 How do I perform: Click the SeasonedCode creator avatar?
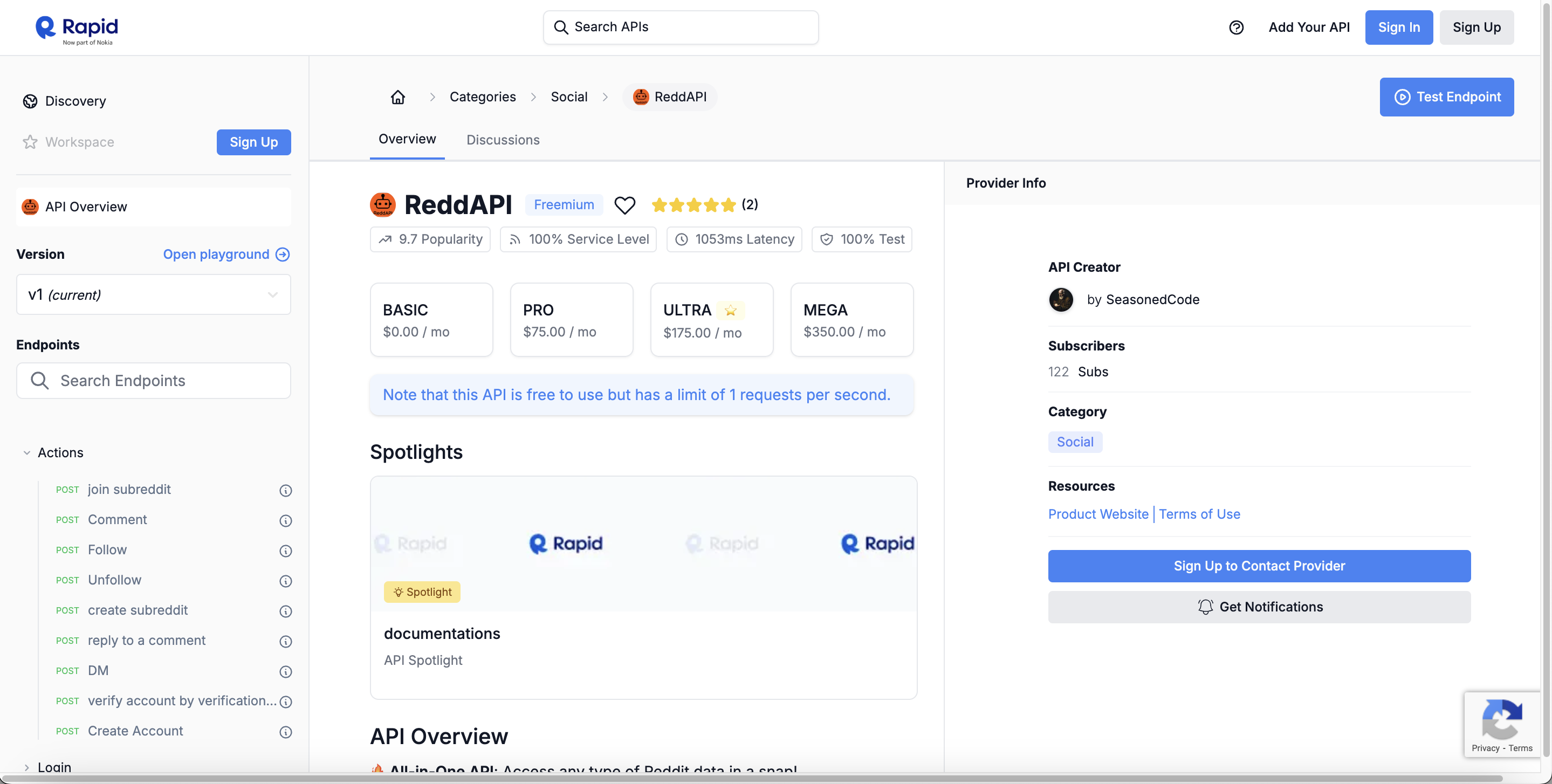[1061, 299]
